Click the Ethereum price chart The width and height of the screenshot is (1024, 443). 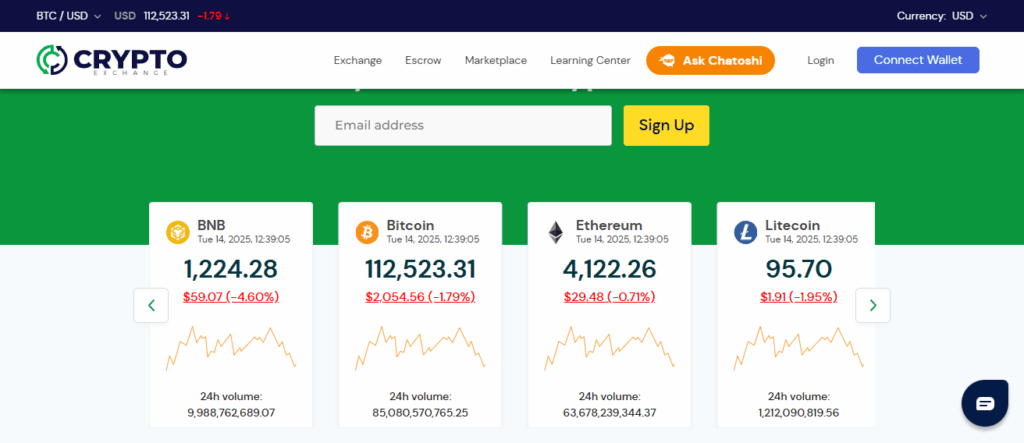coord(610,348)
